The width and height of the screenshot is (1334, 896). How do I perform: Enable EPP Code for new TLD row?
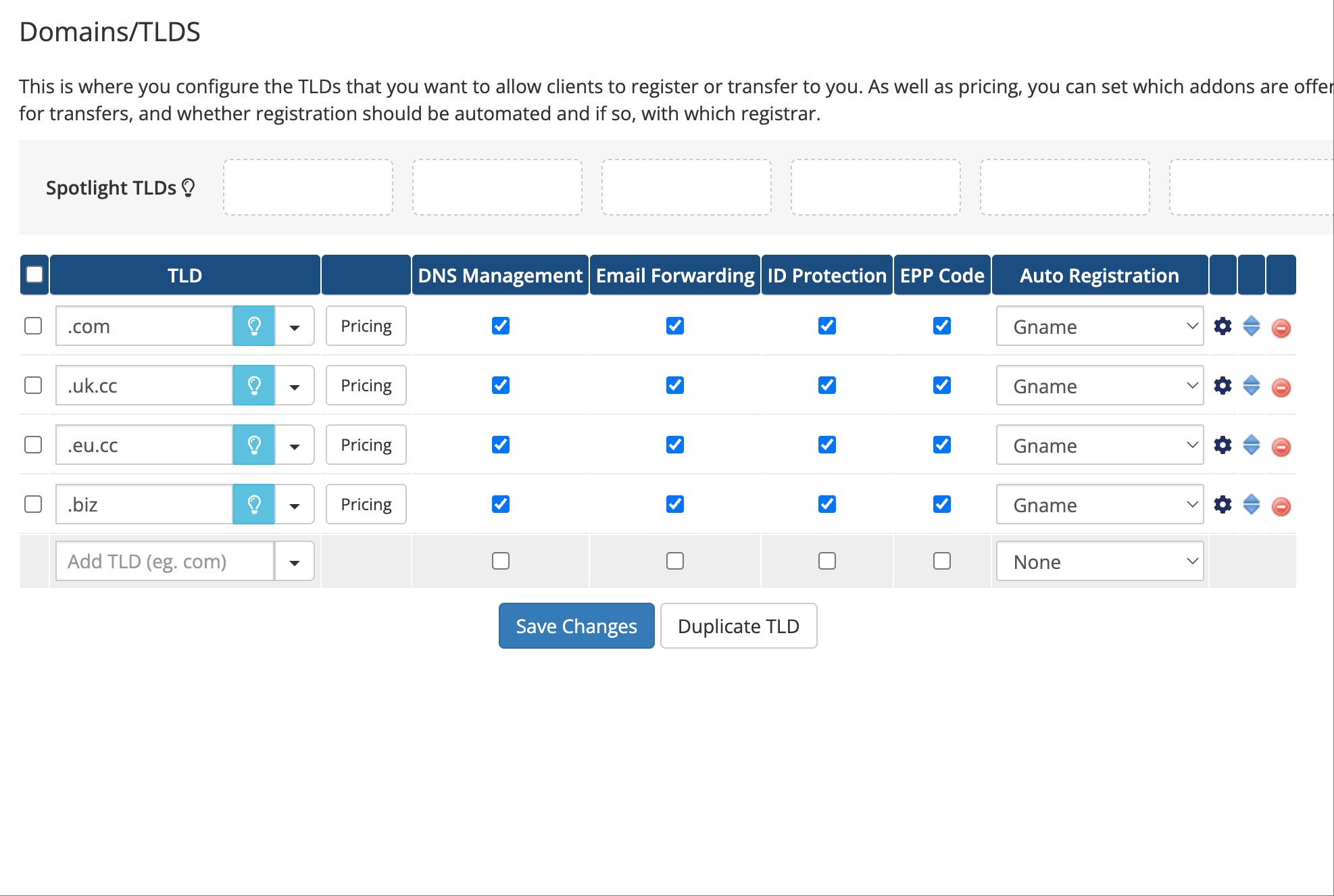tap(941, 562)
